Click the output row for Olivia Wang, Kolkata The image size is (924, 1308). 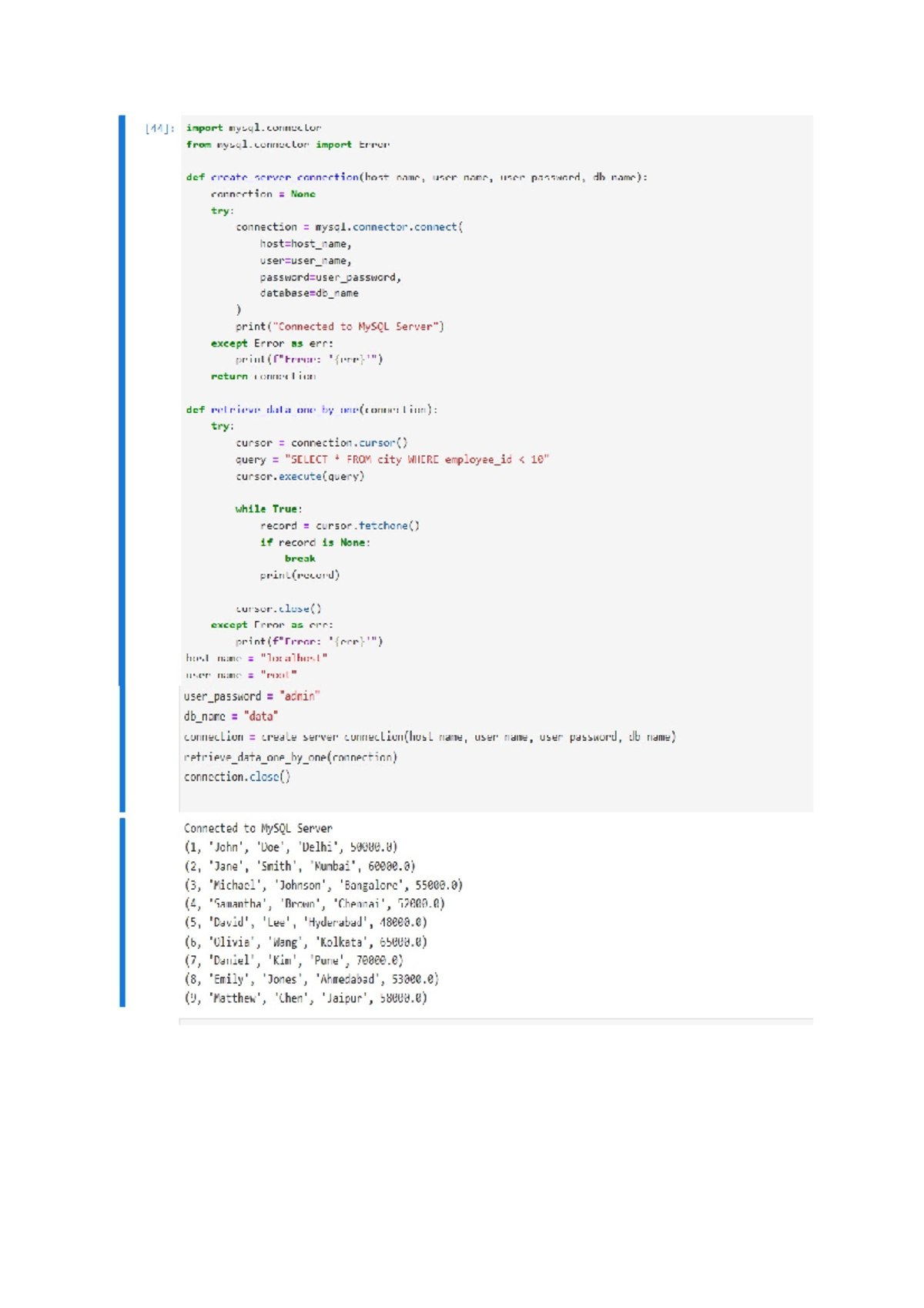tap(306, 942)
